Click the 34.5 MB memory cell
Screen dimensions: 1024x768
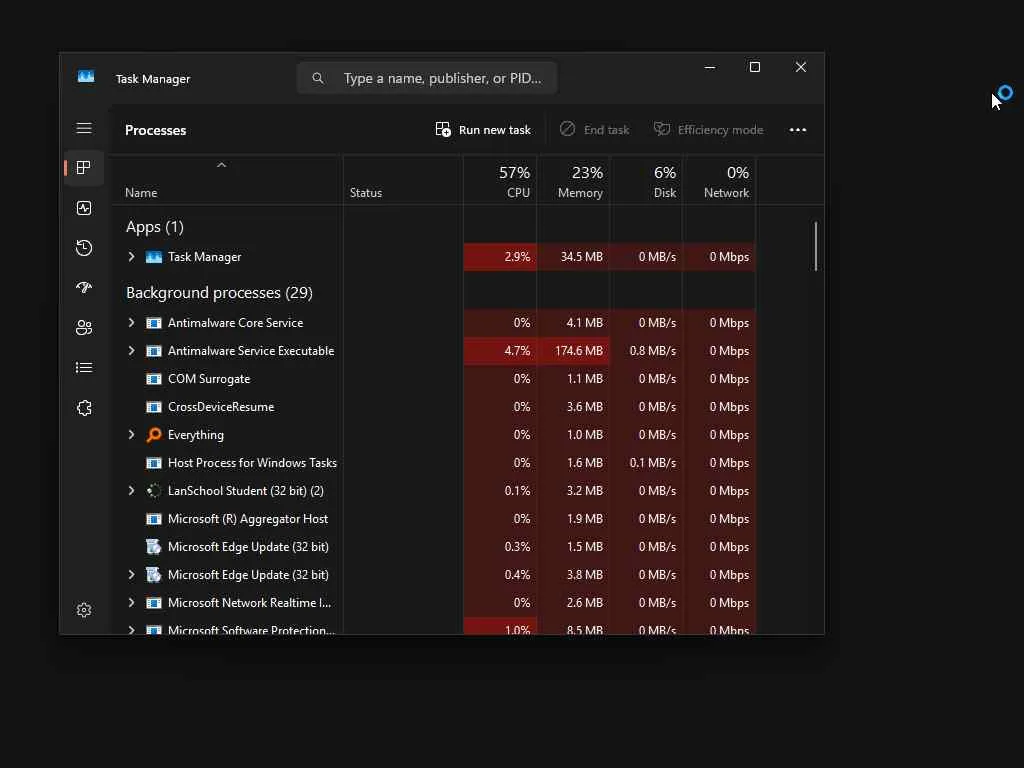click(x=573, y=257)
